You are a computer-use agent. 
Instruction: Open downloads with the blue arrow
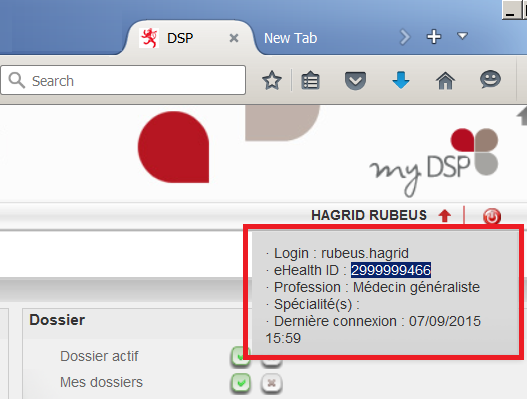[401, 80]
